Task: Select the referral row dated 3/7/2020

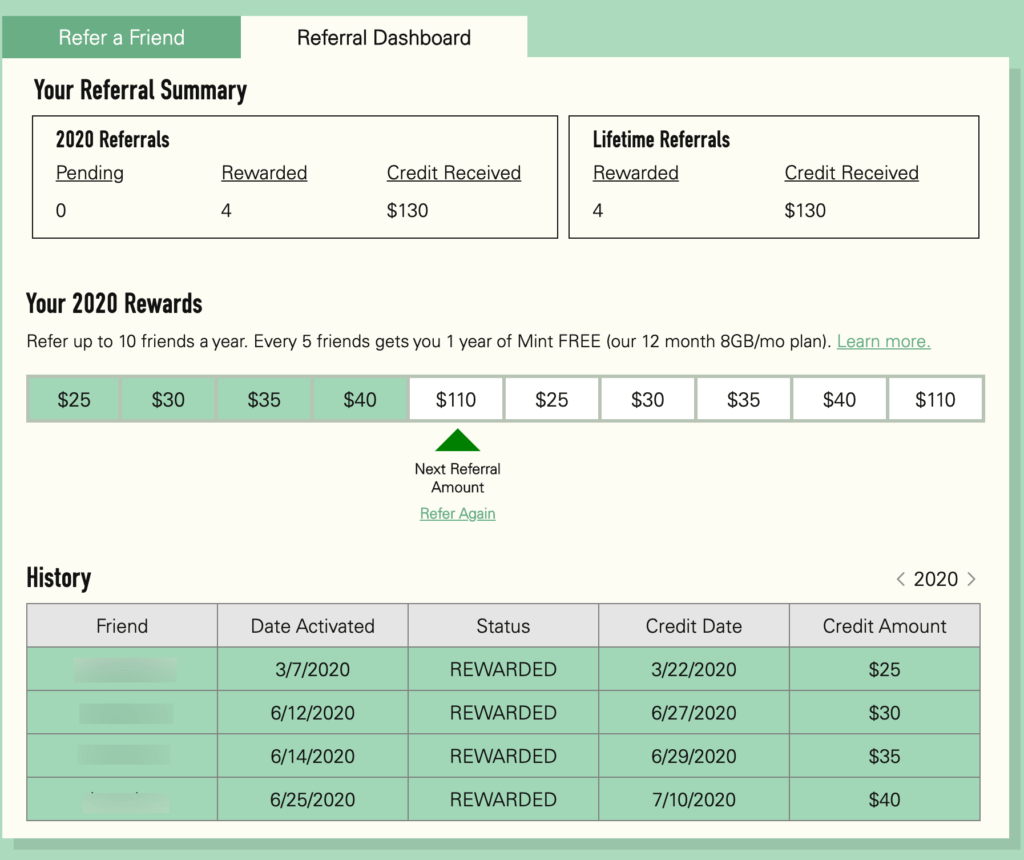Action: click(x=312, y=669)
